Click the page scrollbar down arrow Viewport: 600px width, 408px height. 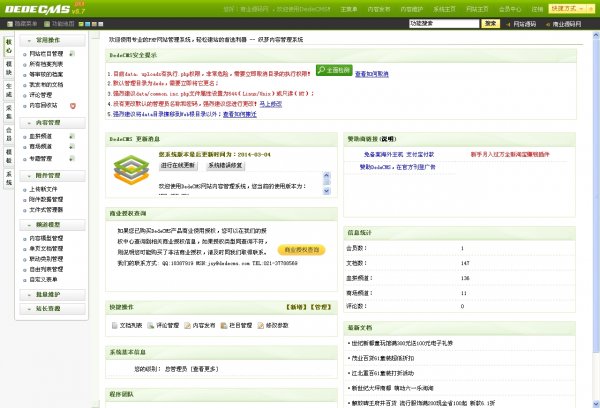click(x=596, y=403)
